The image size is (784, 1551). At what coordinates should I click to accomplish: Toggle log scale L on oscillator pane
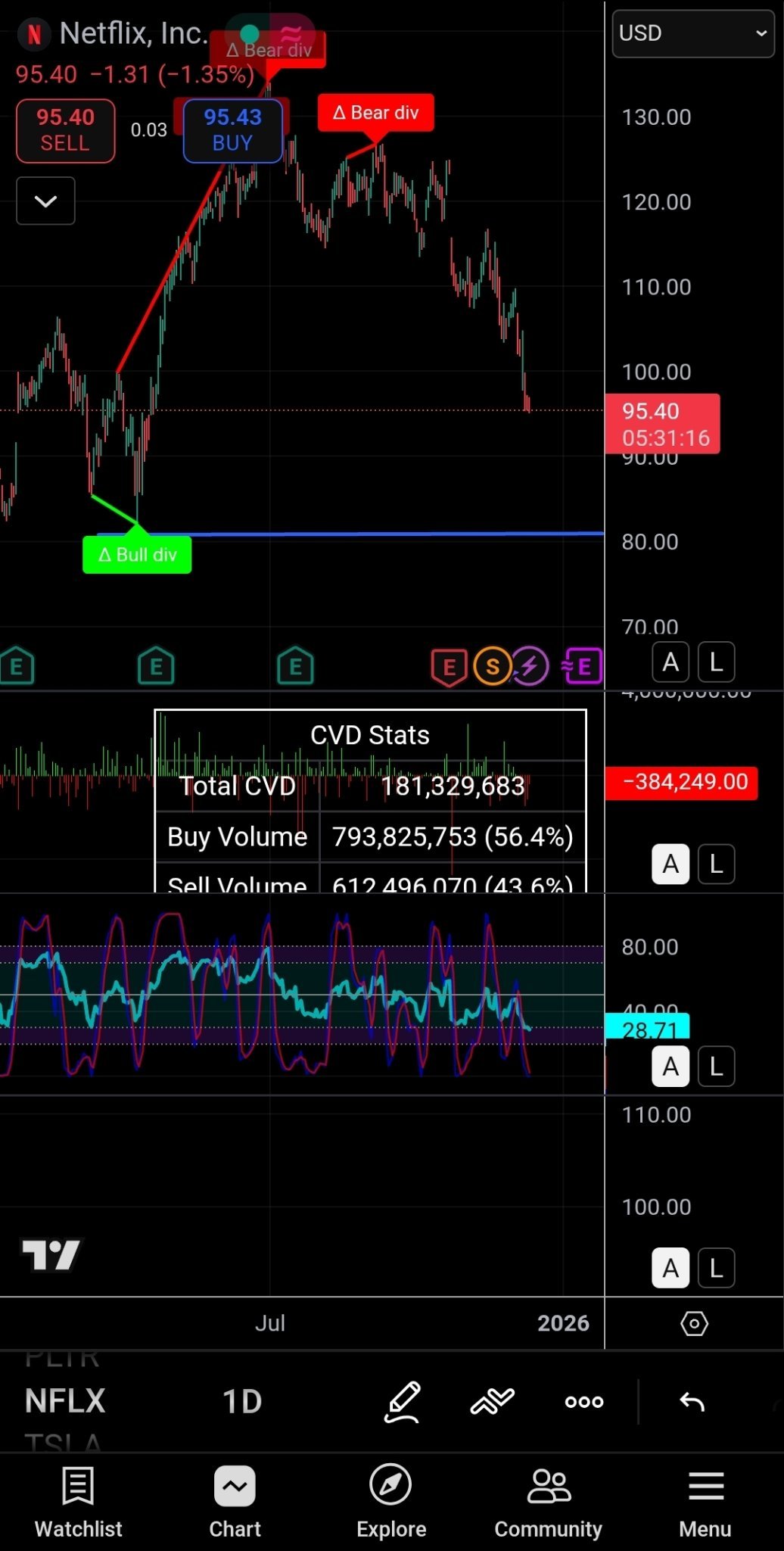tap(716, 1067)
